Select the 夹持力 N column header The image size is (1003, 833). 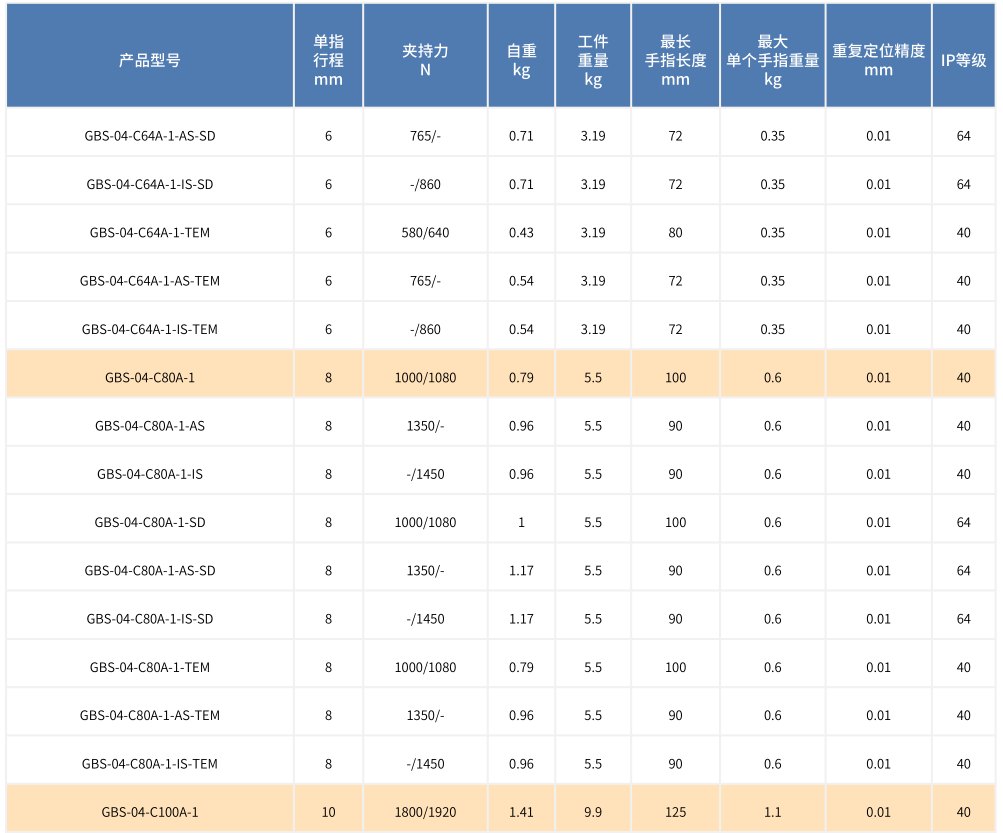tap(425, 60)
